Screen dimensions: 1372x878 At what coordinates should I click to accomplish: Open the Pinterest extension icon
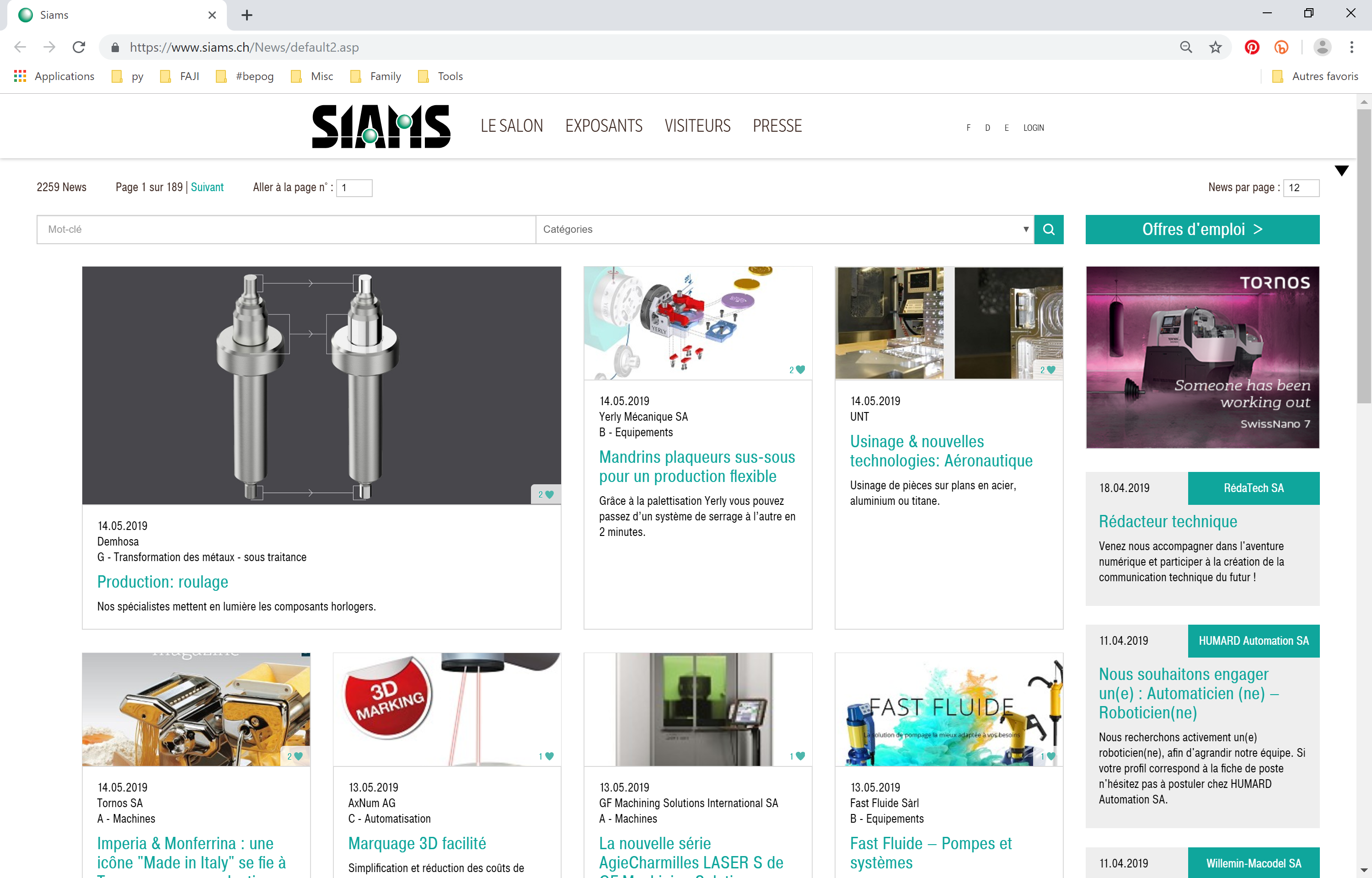point(1252,47)
